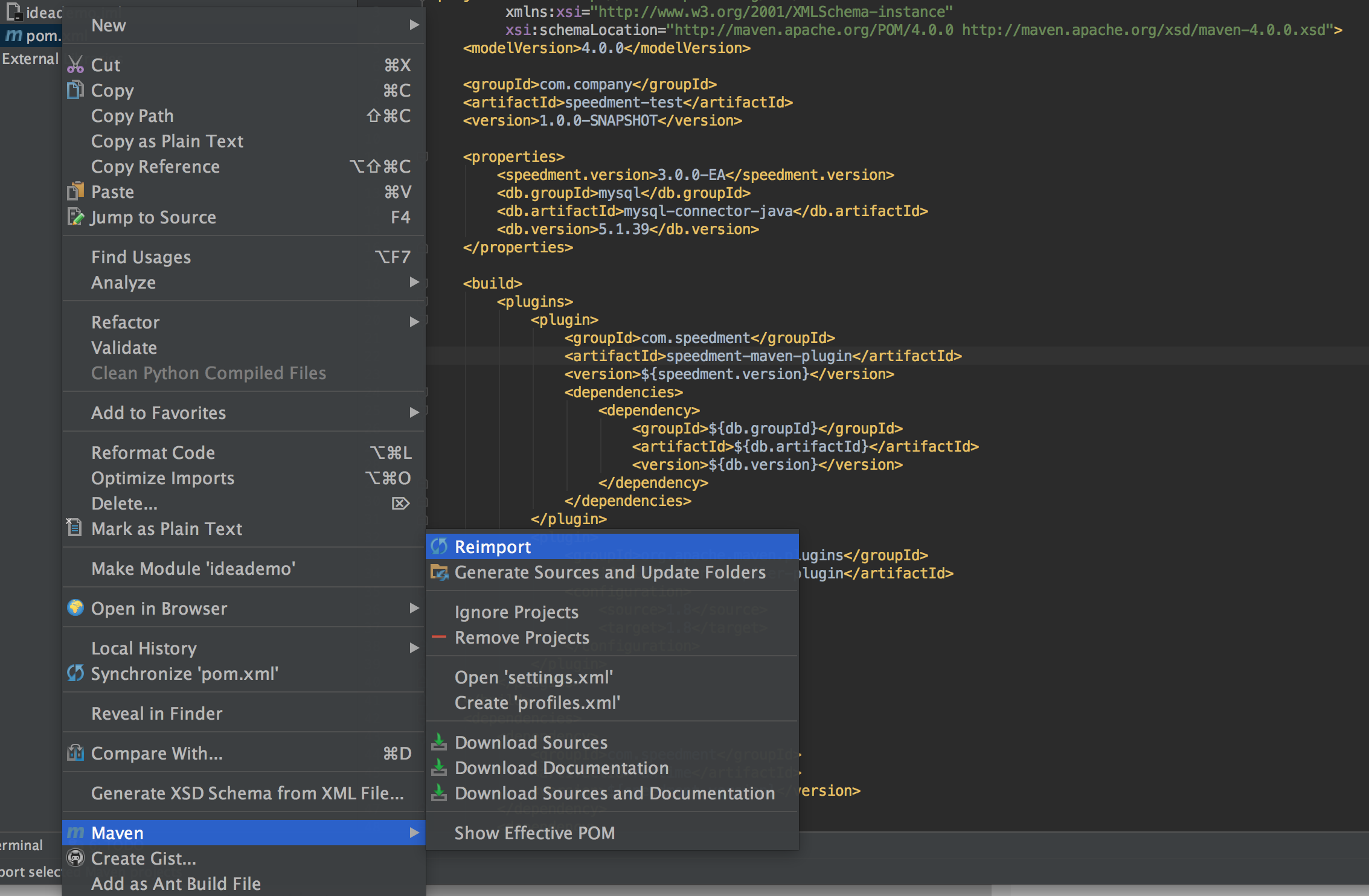
Task: Click the Cut scissors icon
Action: coord(75,65)
